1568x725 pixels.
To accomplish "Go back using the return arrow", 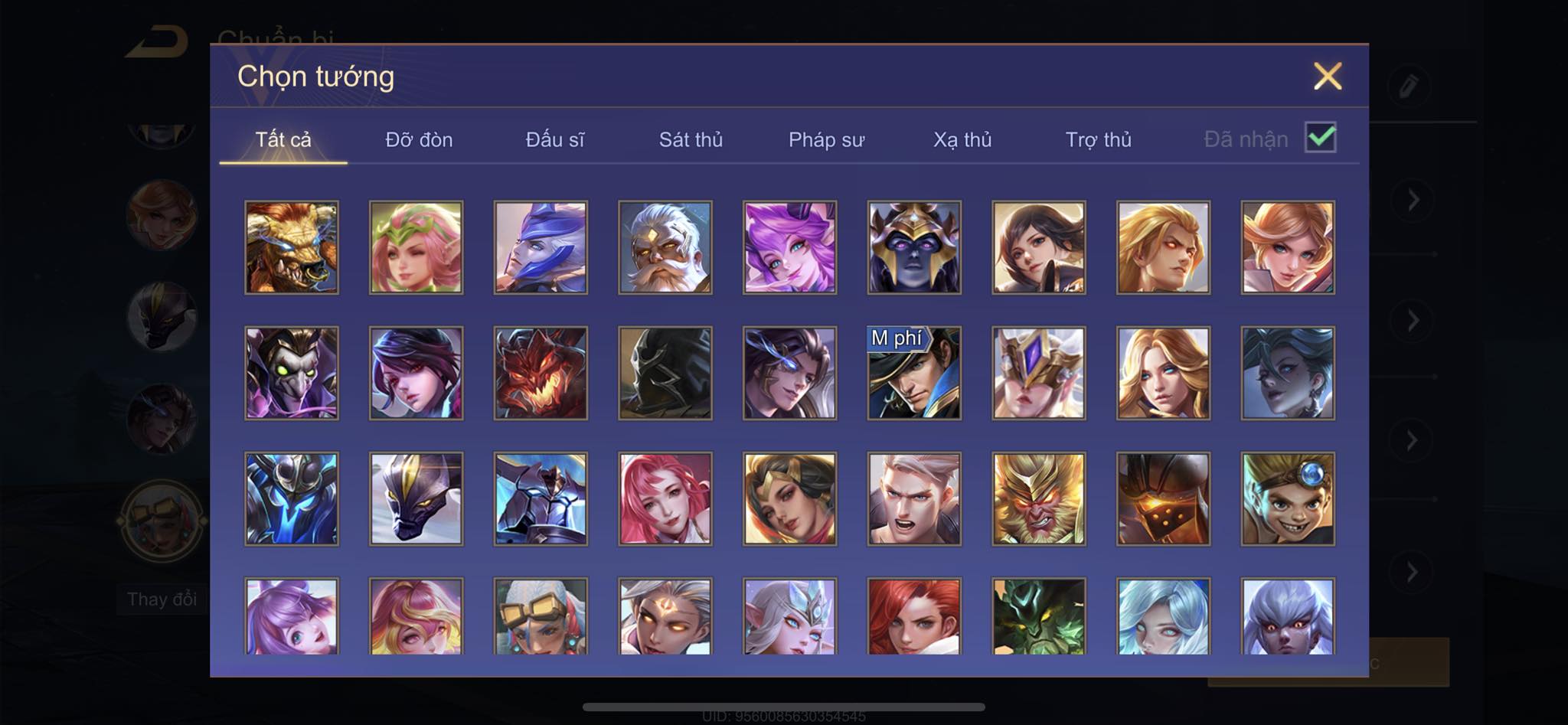I will (157, 41).
